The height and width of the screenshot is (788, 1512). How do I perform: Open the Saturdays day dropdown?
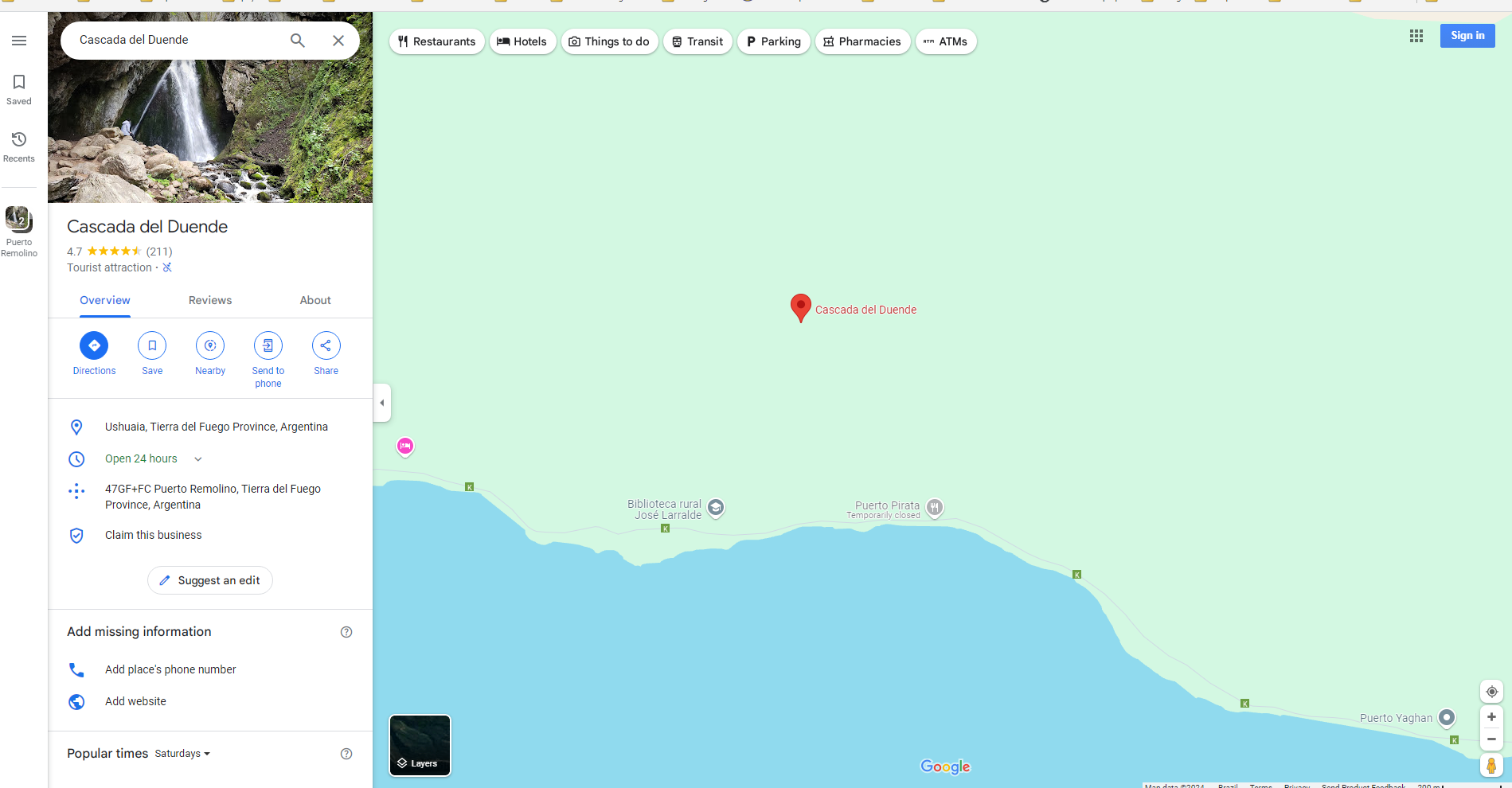click(182, 754)
